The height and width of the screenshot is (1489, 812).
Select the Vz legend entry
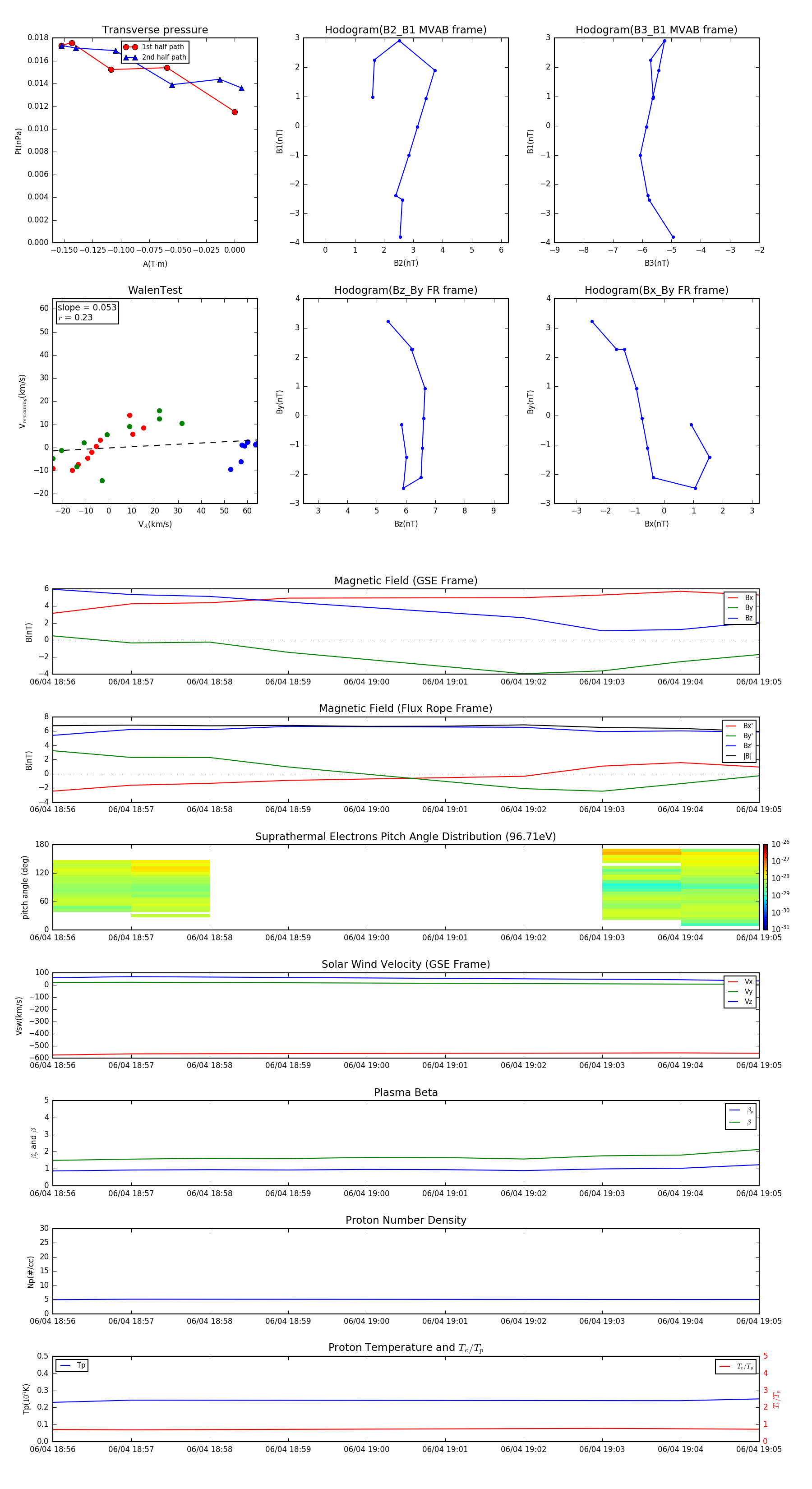click(740, 1002)
